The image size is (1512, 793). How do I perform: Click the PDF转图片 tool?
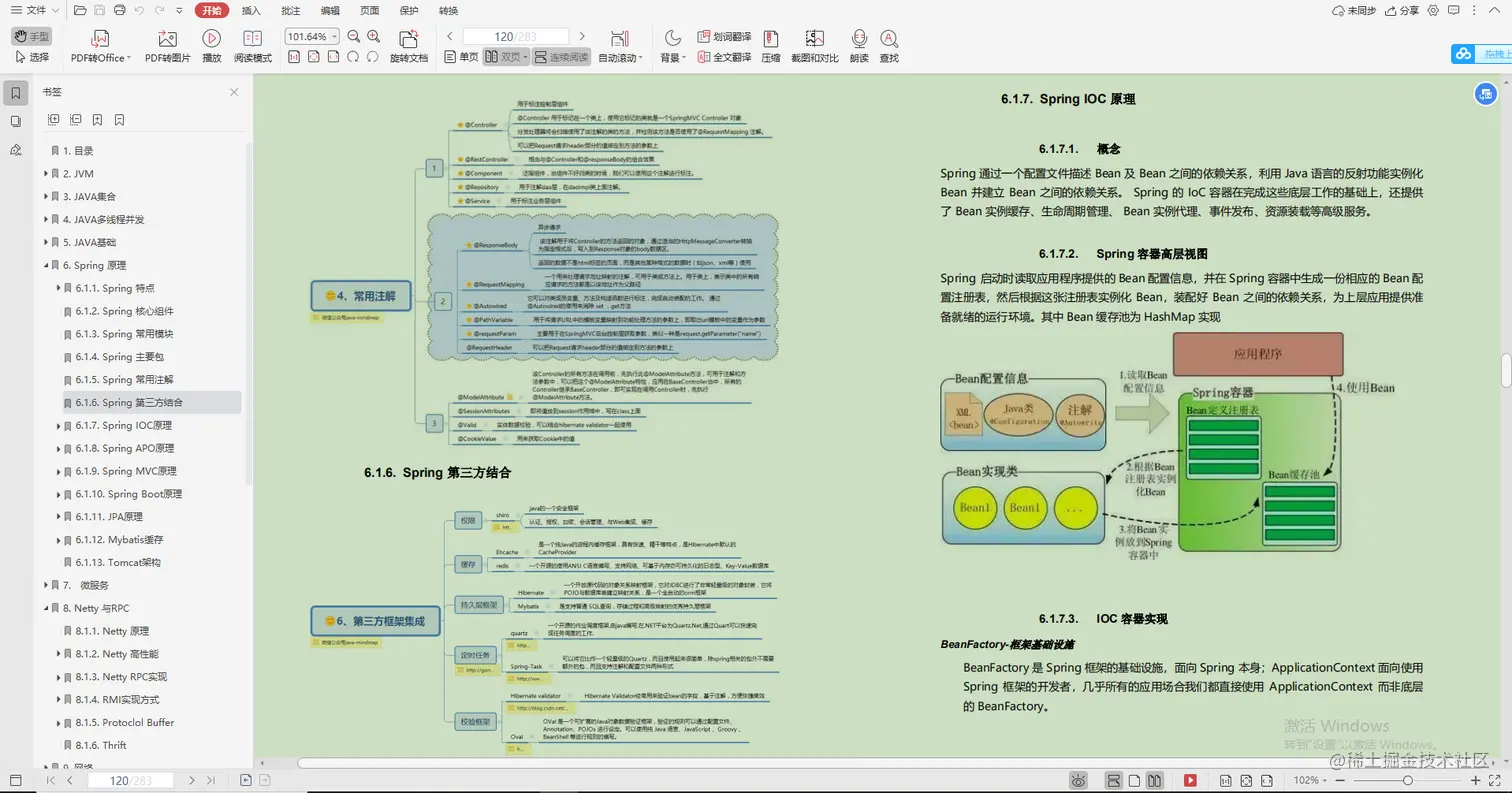(x=167, y=46)
